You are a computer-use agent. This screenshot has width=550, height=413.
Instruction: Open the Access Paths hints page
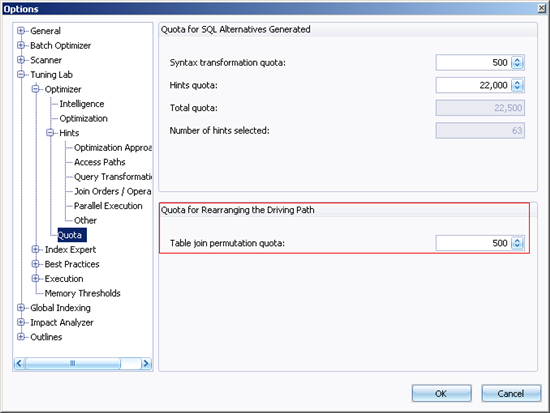pyautogui.click(x=100, y=162)
